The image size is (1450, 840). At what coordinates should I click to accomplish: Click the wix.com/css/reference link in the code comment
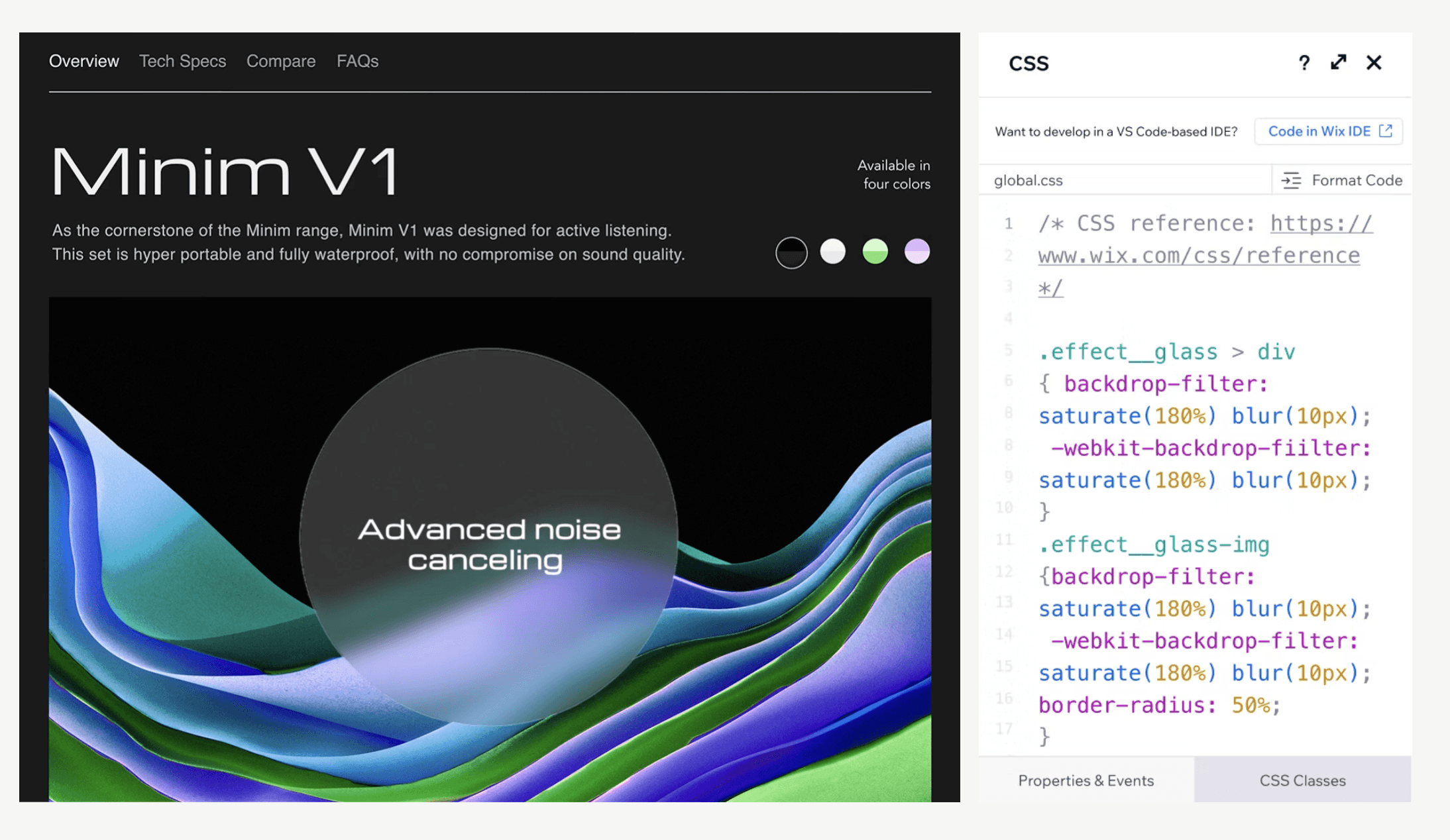coord(1198,256)
